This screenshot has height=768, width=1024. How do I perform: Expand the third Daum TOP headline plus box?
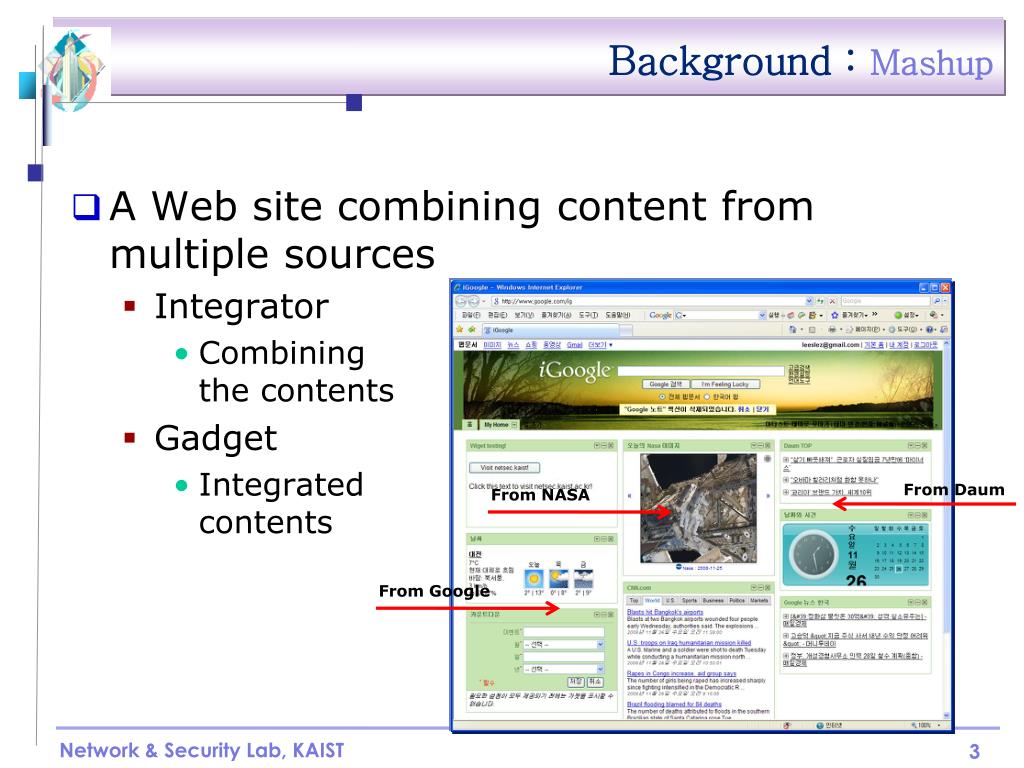(x=786, y=492)
